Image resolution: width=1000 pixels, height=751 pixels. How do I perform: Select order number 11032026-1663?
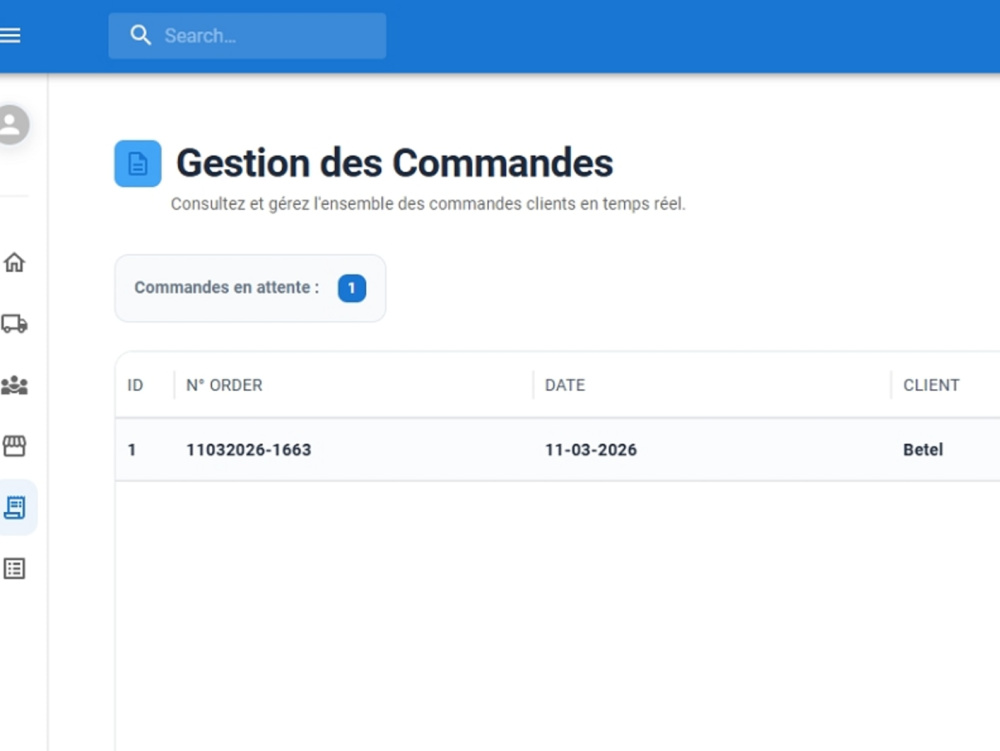point(249,449)
